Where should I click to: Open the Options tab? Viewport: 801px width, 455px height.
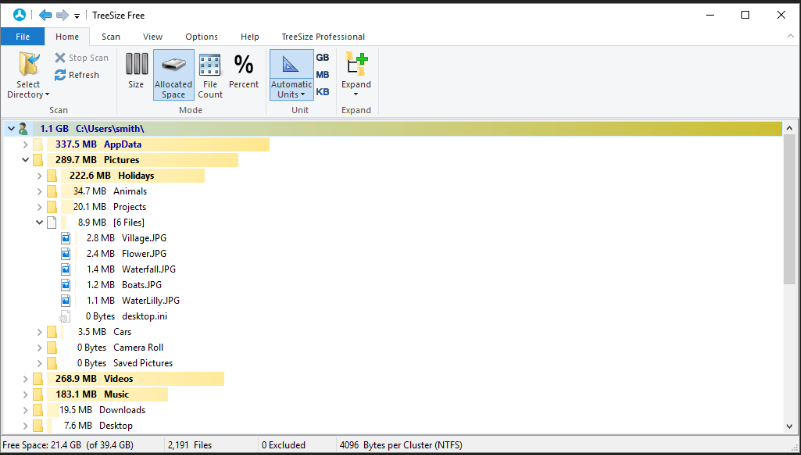pos(201,37)
